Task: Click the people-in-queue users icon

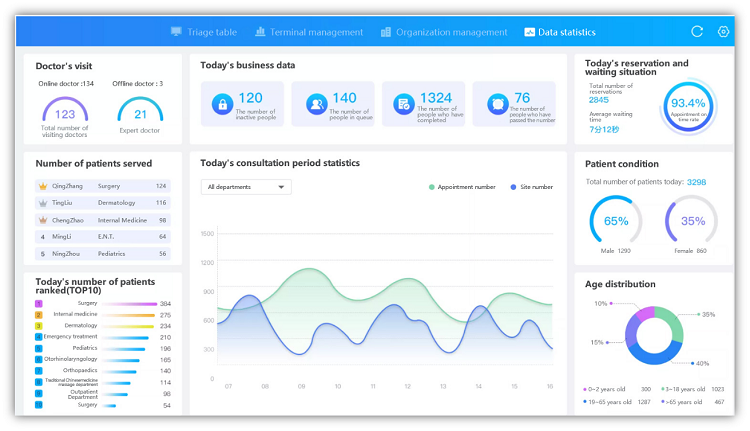Action: pyautogui.click(x=317, y=104)
